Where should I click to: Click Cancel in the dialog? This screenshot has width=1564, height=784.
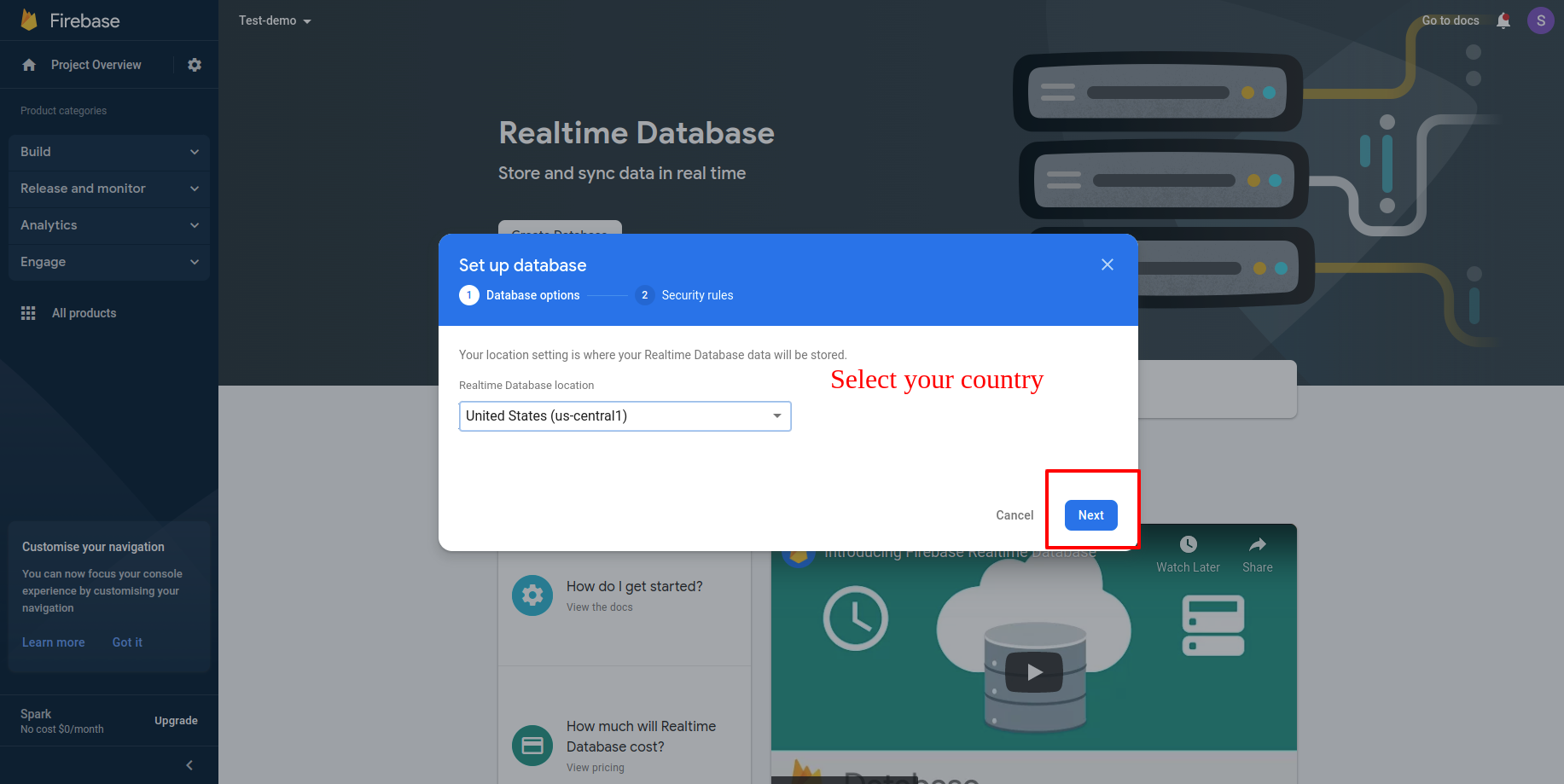click(1014, 515)
